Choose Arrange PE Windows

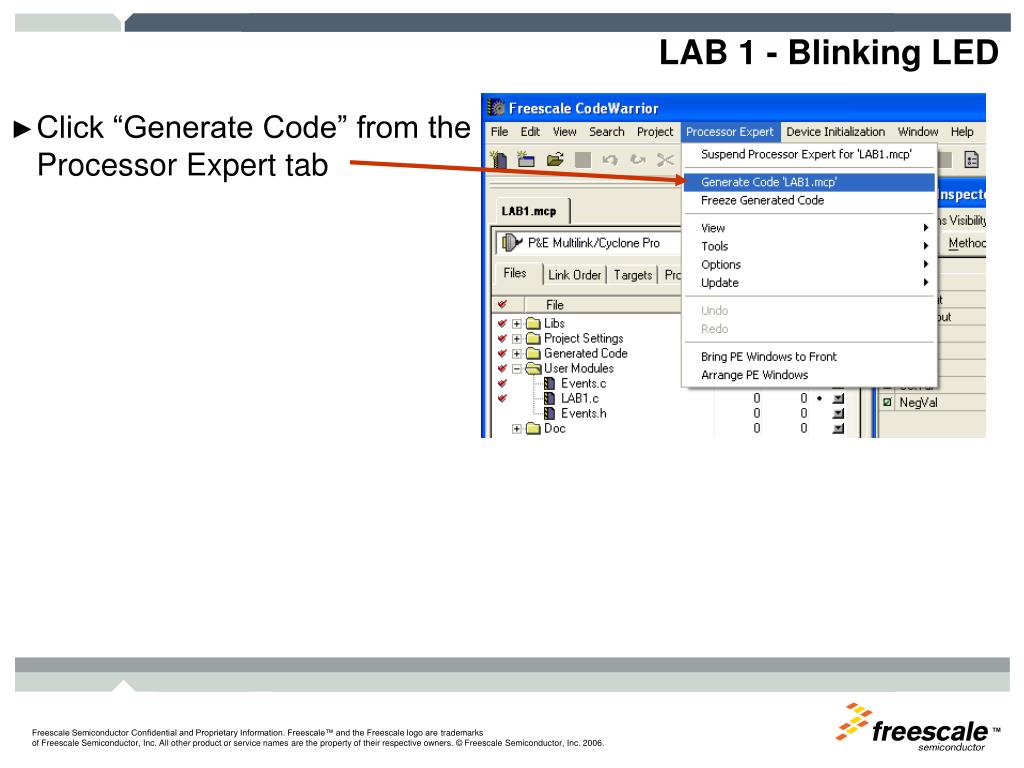point(808,375)
